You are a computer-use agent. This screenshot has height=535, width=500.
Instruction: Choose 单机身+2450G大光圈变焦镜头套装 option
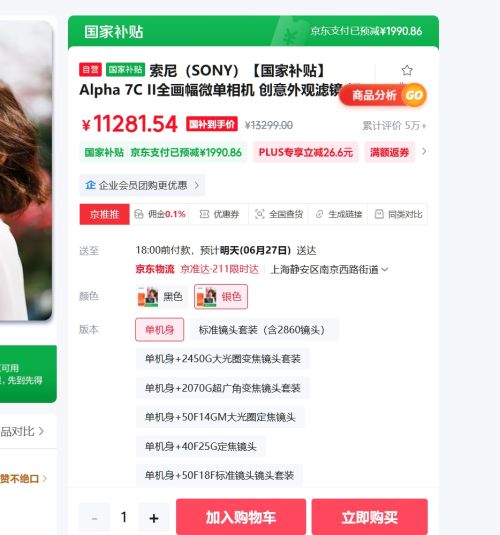tap(223, 359)
